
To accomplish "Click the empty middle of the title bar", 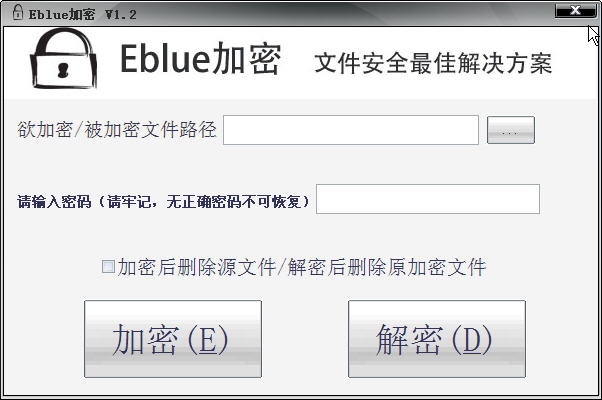I will pyautogui.click(x=346, y=14).
